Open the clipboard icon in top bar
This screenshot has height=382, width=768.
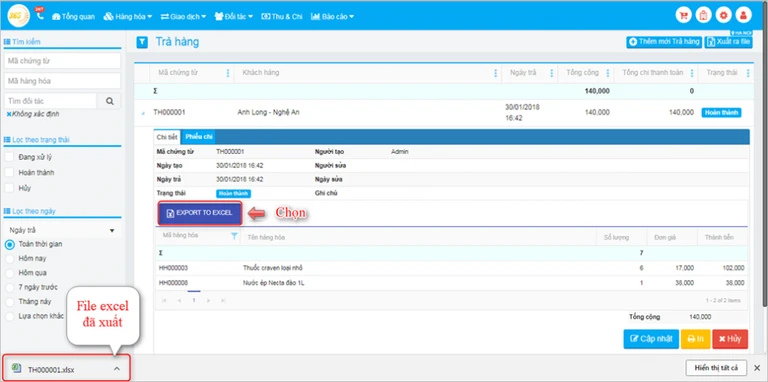coord(703,16)
